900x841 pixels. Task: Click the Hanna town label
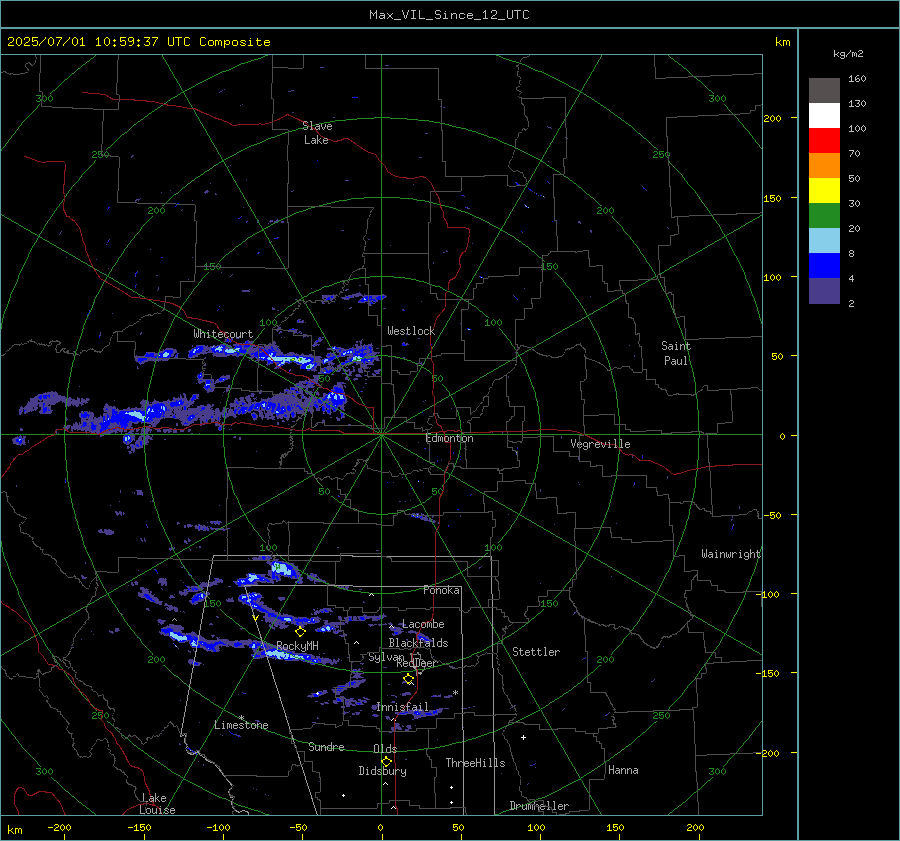pyautogui.click(x=623, y=770)
